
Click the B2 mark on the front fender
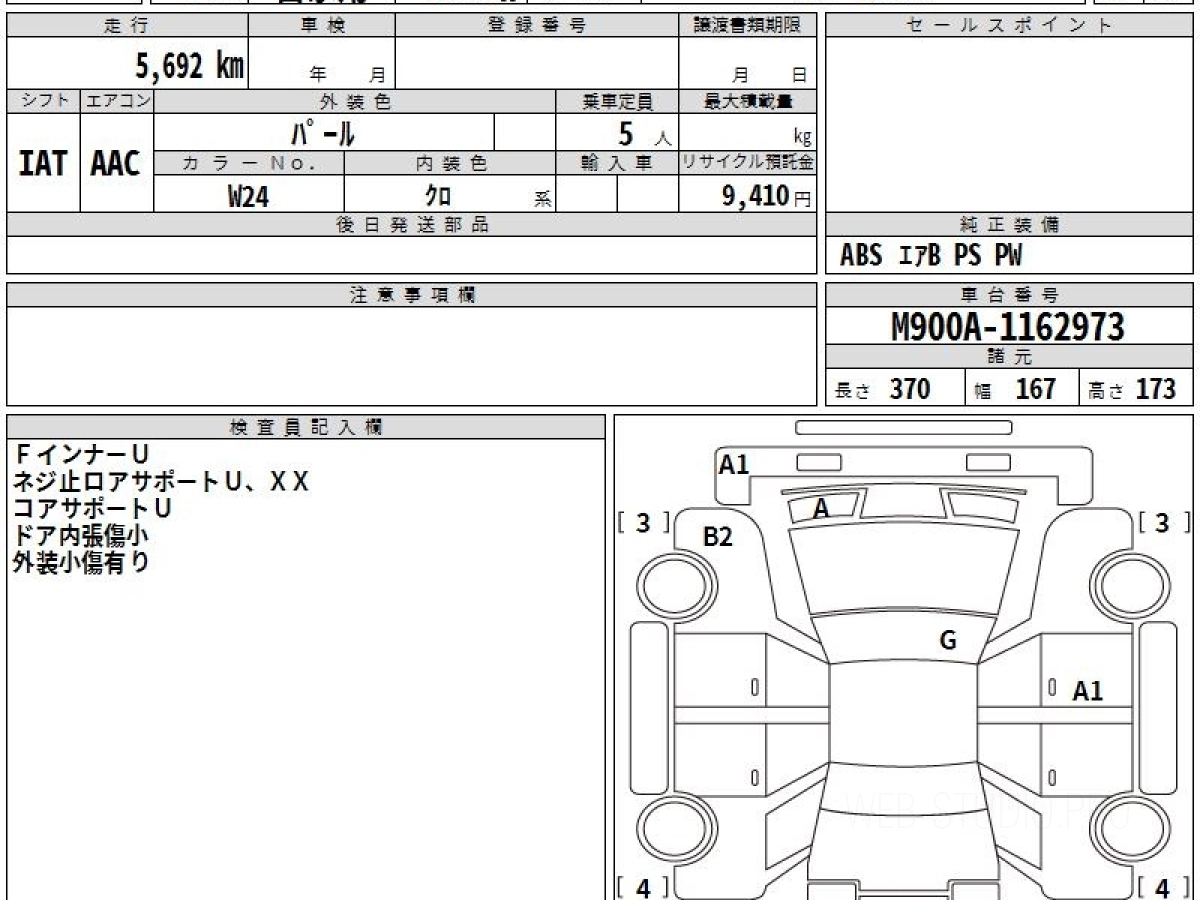(718, 537)
